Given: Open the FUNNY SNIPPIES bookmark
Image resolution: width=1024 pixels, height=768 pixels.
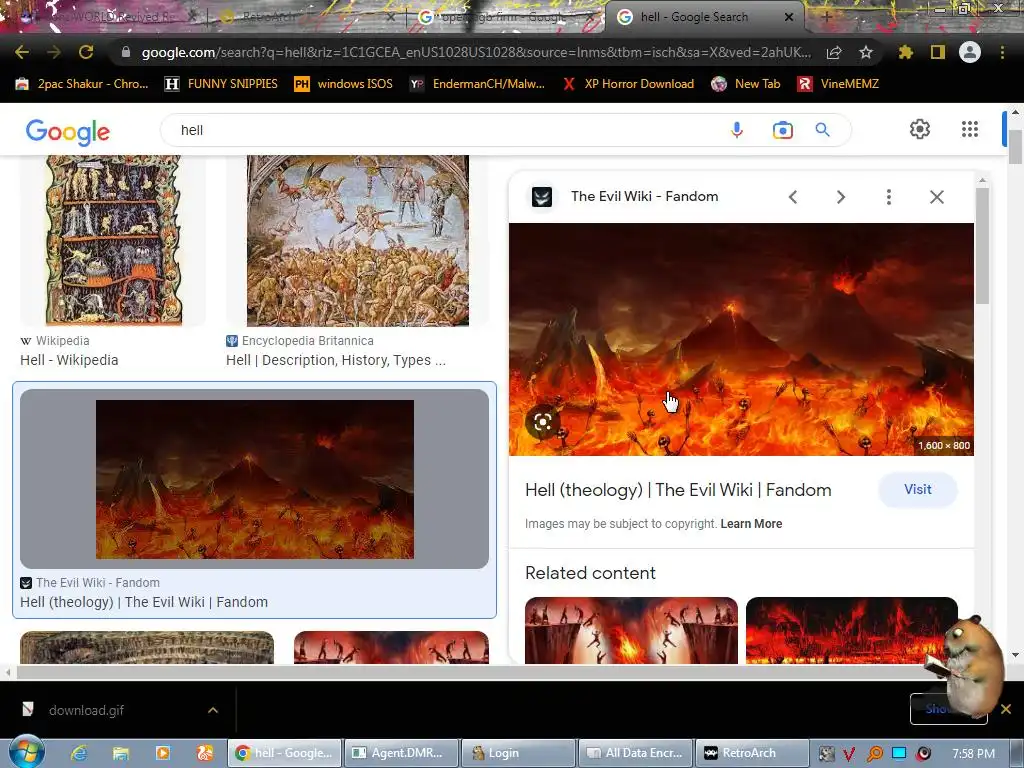Looking at the screenshot, I should [221, 84].
